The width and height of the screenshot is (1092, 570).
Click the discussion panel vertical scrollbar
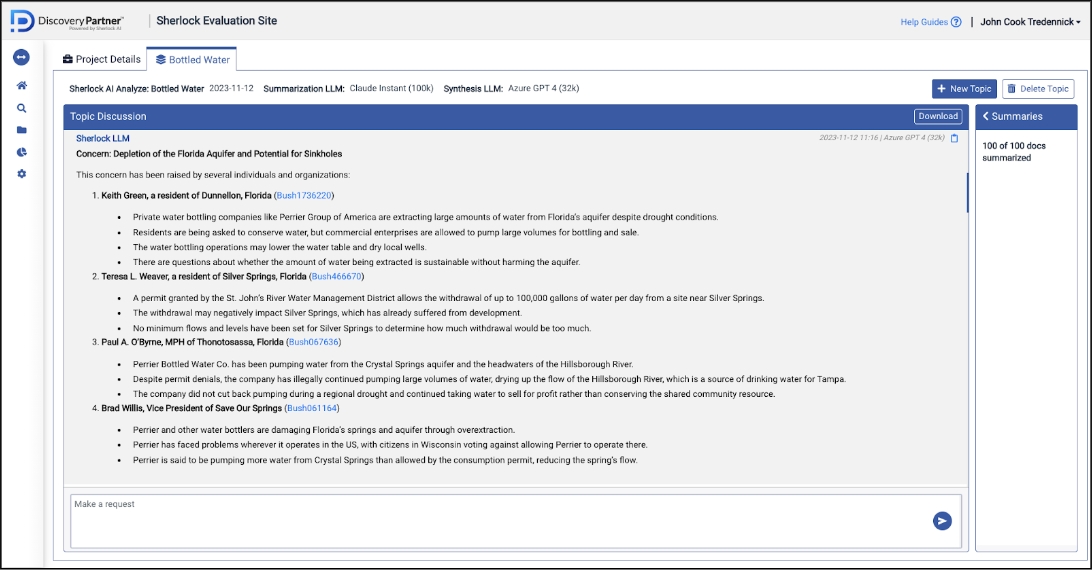click(967, 192)
